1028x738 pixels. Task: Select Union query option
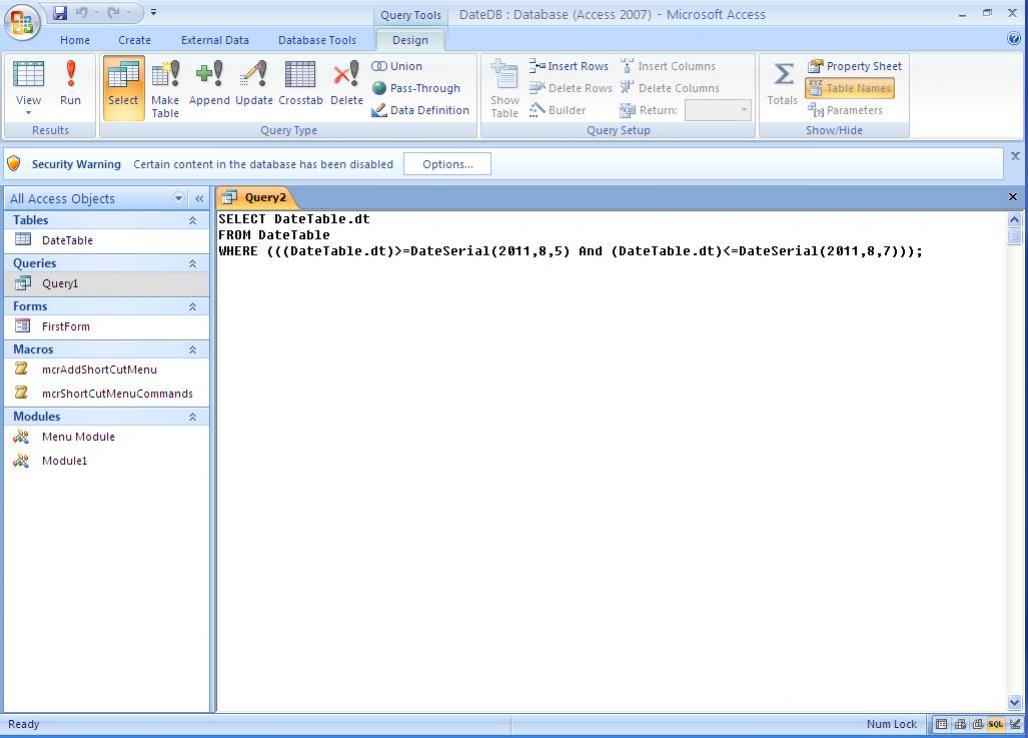click(397, 66)
